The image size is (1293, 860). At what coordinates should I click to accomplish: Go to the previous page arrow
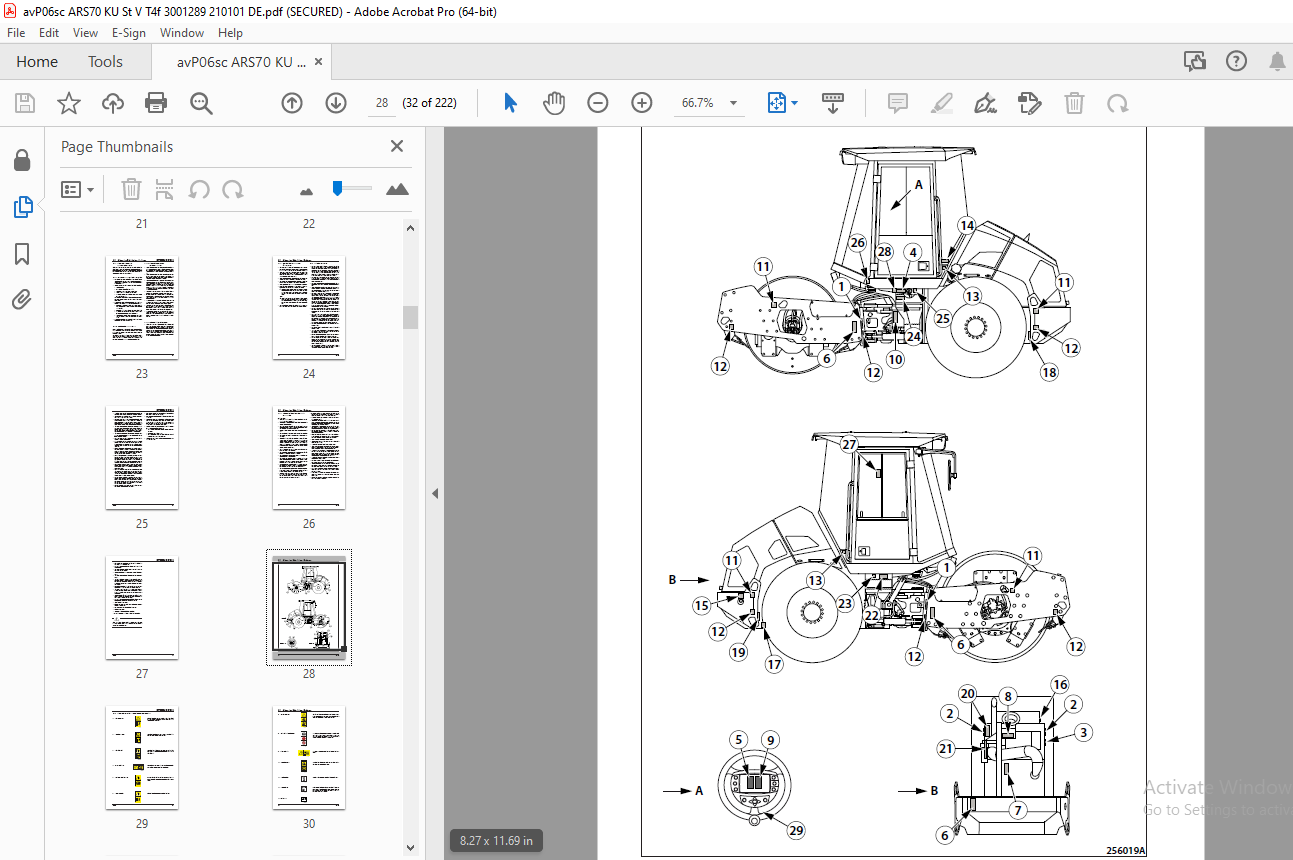pos(292,103)
